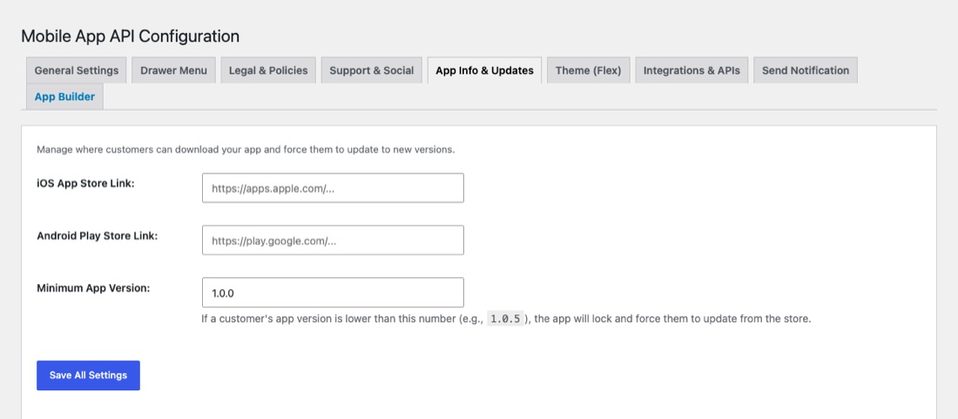Select the Support & Social tab

pyautogui.click(x=371, y=70)
